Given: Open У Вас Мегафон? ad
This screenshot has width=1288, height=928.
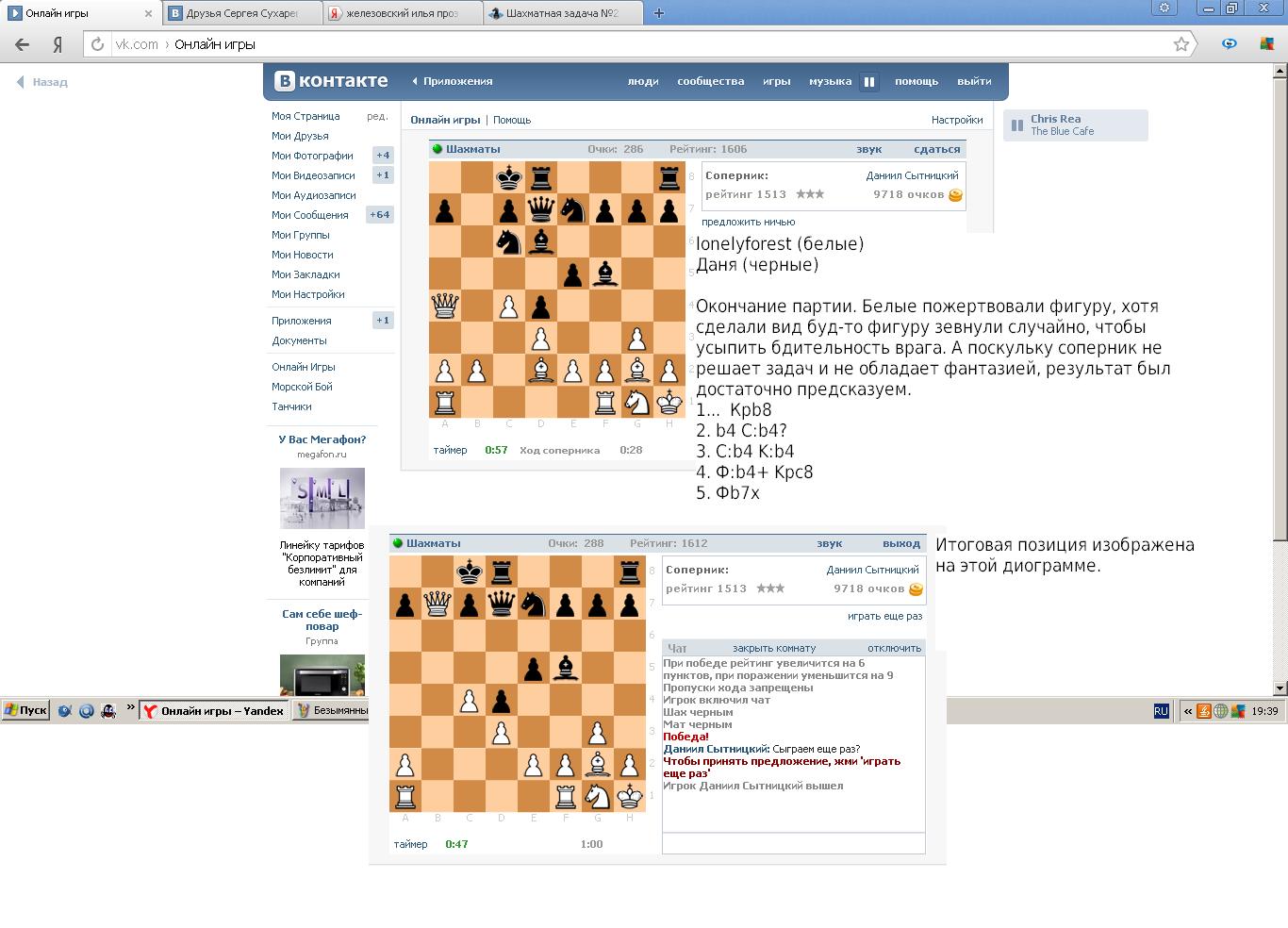Looking at the screenshot, I should 322,439.
